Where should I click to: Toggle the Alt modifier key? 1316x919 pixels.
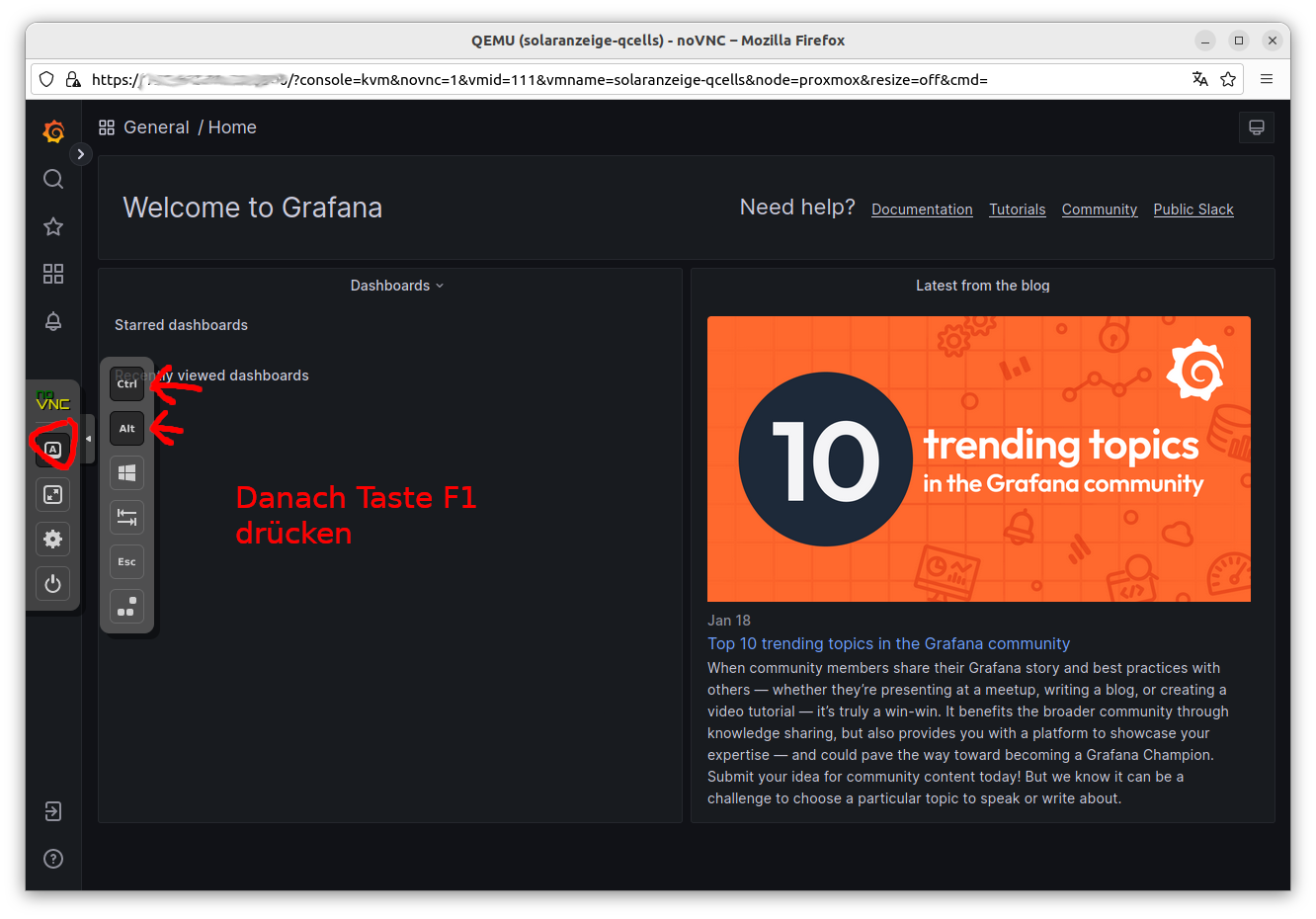126,429
